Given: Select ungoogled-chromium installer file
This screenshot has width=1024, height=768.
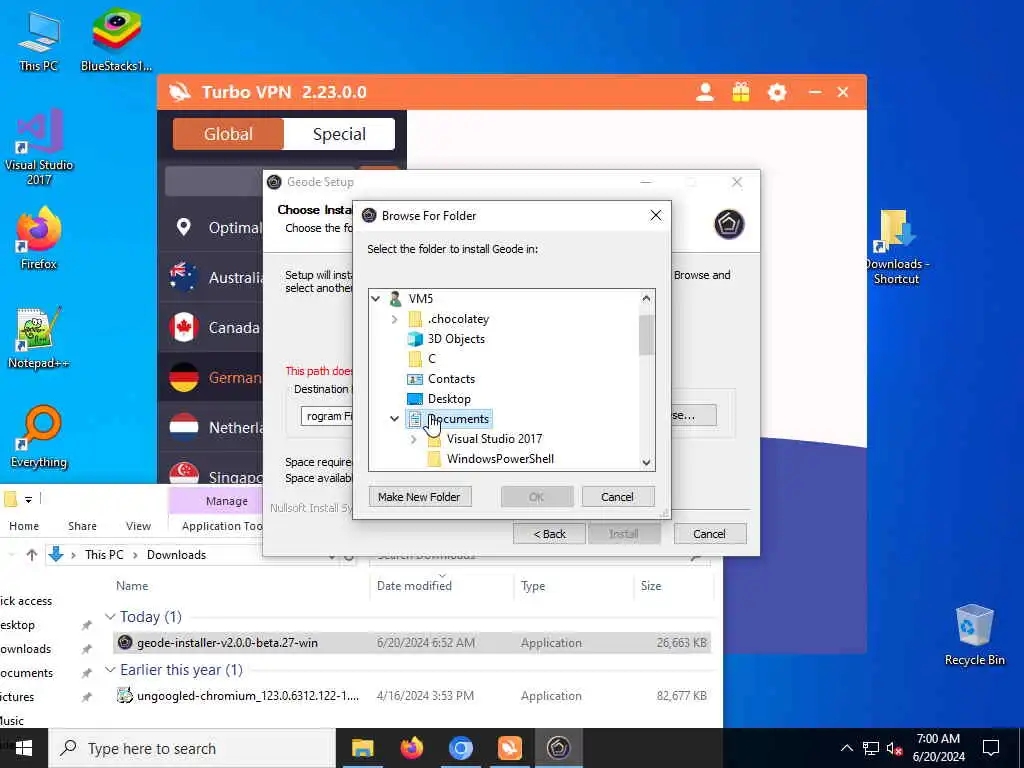Looking at the screenshot, I should click(x=411, y=696).
